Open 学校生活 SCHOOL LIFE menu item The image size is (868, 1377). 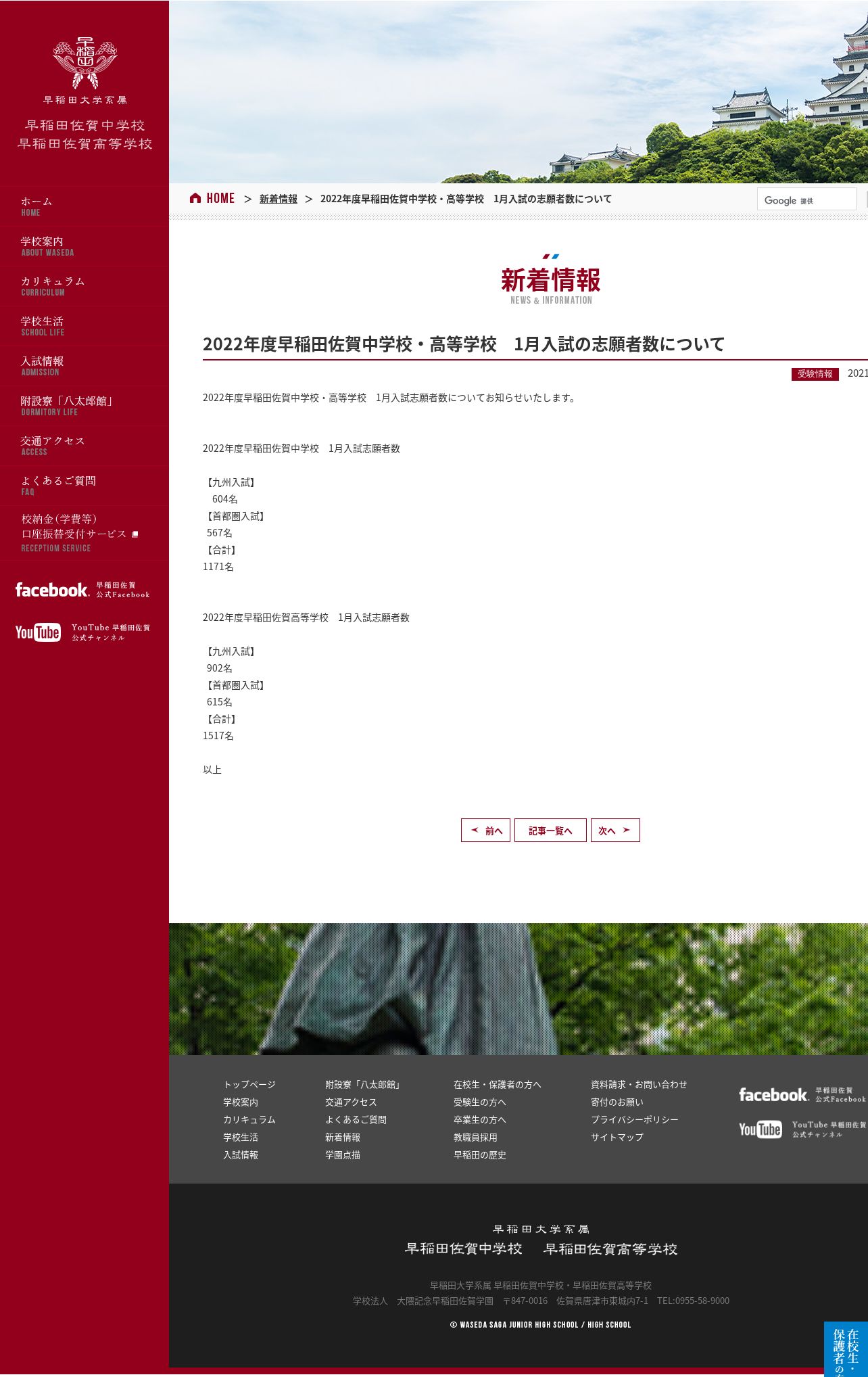(x=85, y=326)
